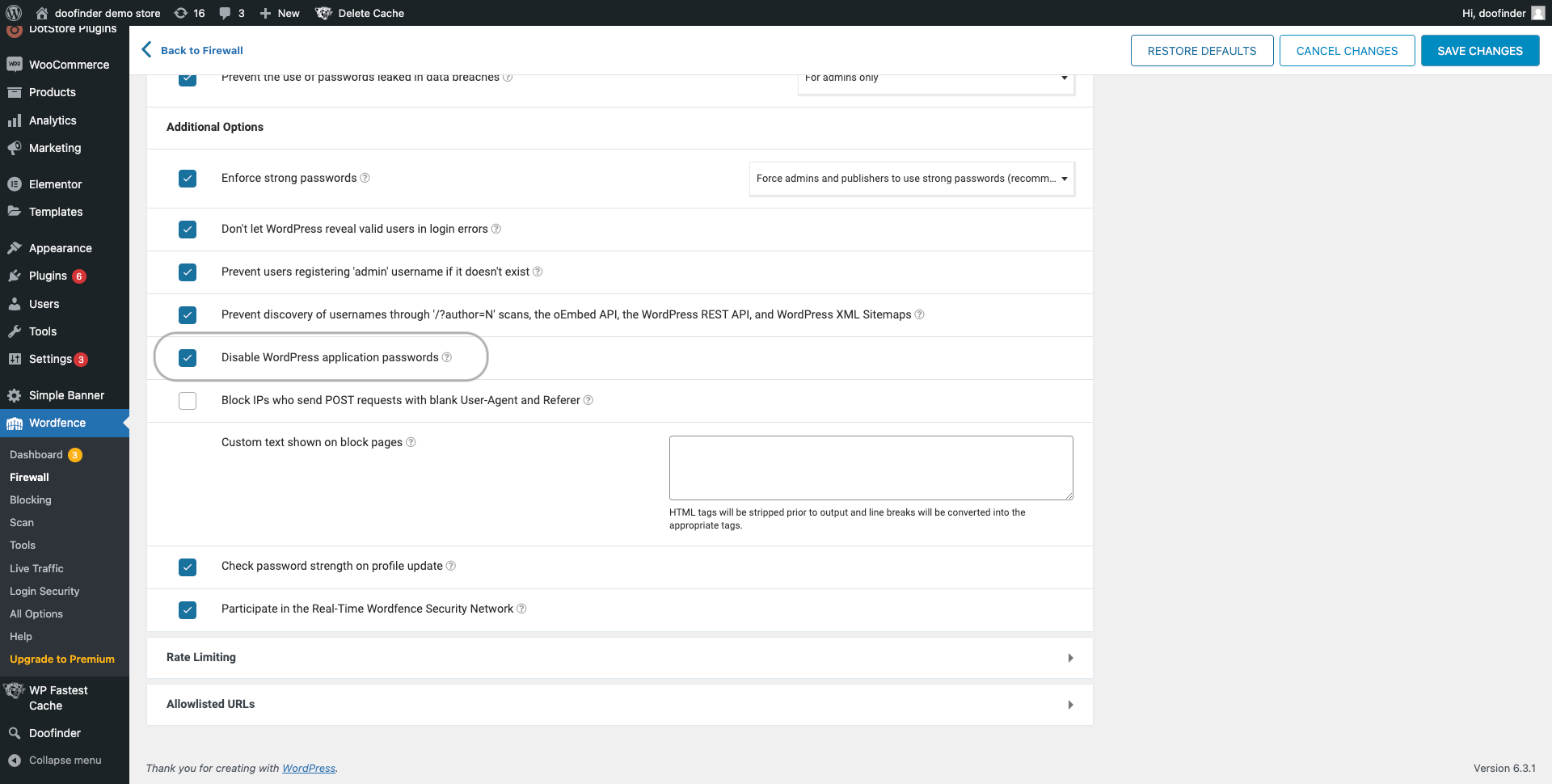Click the Cancel Changes button
The height and width of the screenshot is (784, 1552).
[1347, 51]
